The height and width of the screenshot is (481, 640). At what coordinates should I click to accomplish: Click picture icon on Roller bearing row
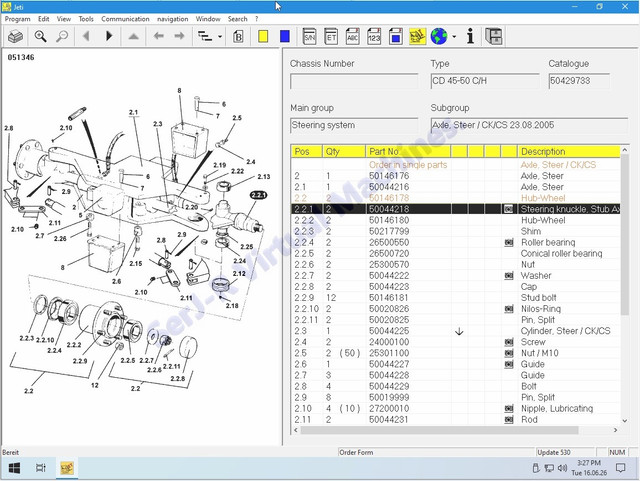pyautogui.click(x=509, y=243)
